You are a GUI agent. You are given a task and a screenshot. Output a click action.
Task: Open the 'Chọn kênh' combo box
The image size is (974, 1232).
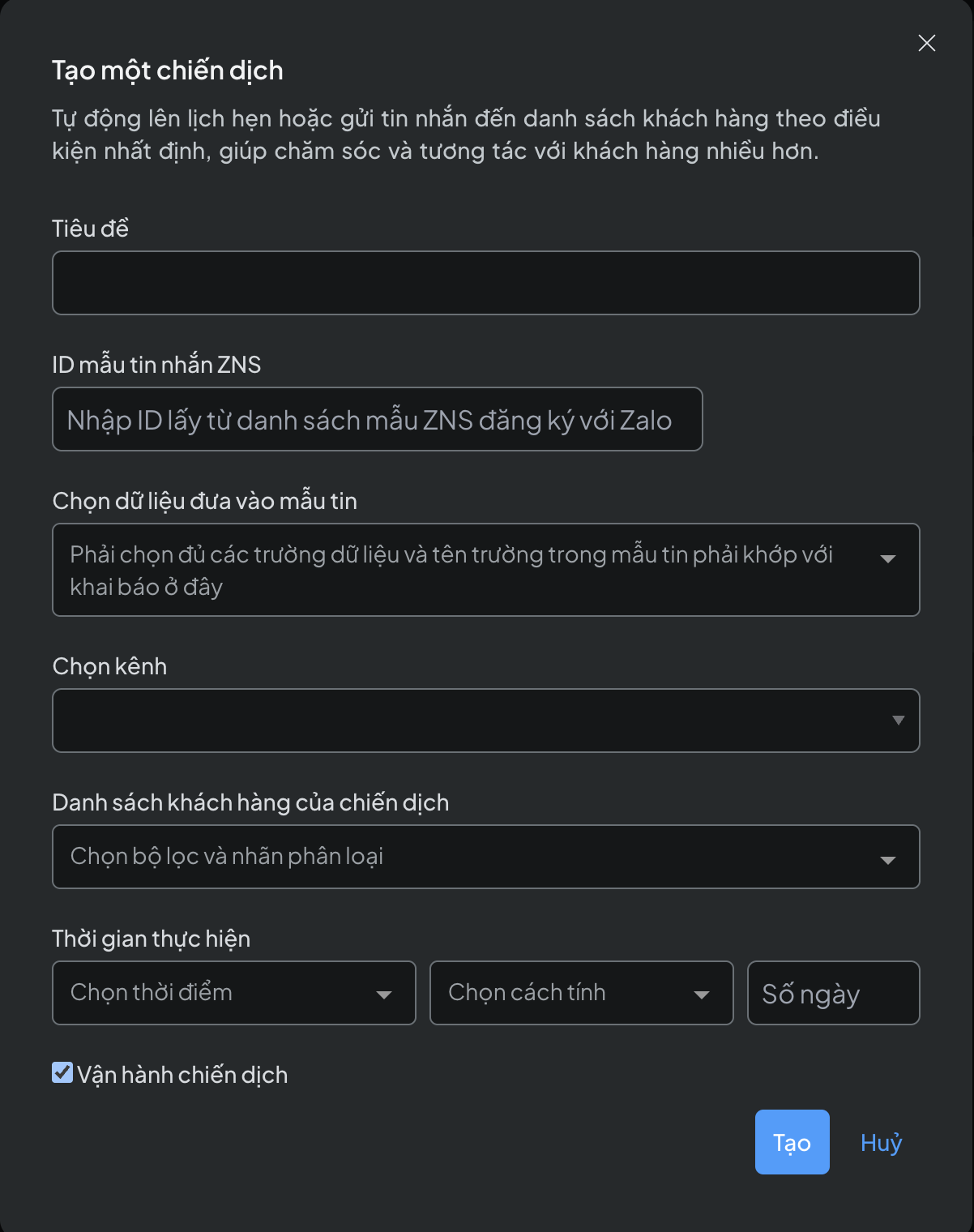click(470, 721)
